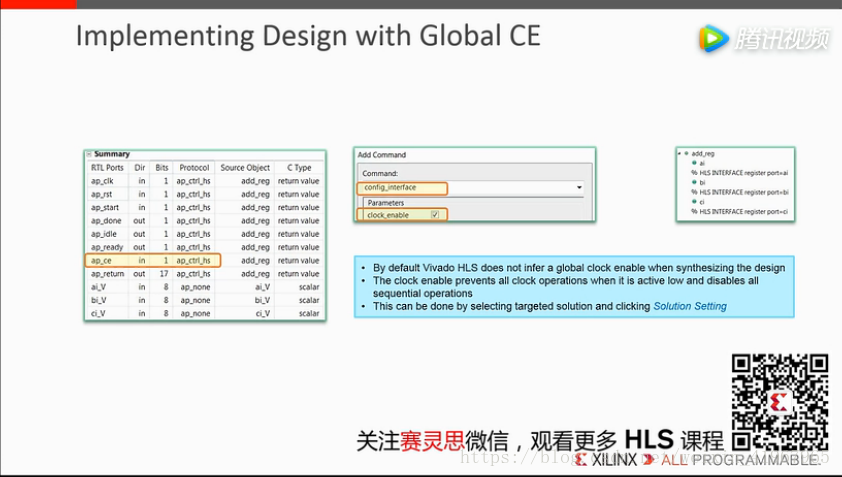Click the Tencent Video play logo icon
842x477 pixels.
pyautogui.click(x=714, y=39)
